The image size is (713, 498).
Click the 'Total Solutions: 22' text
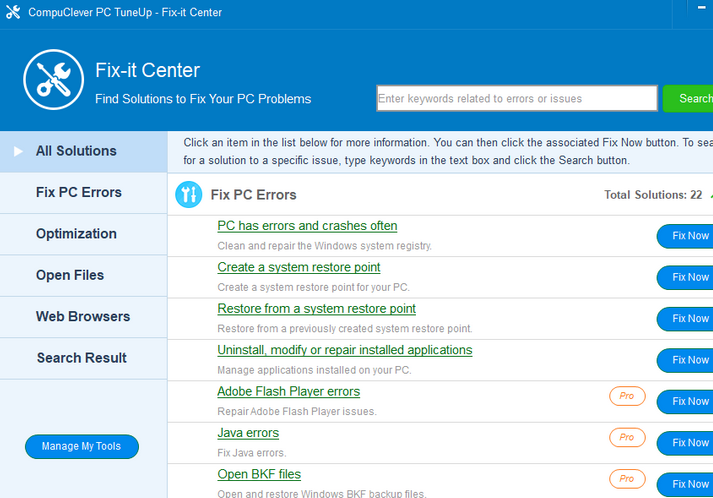(653, 195)
